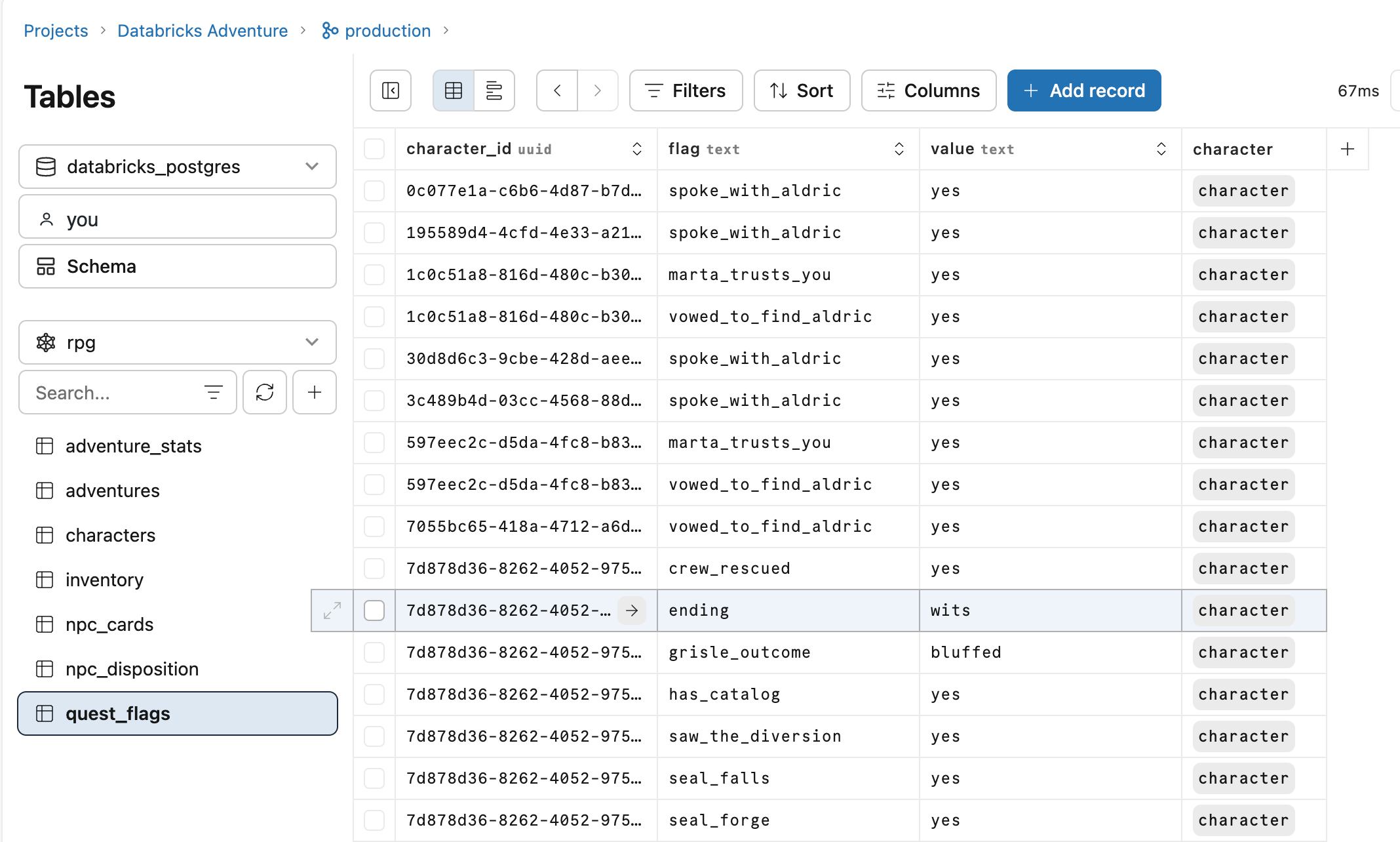The image size is (1400, 842).
Task: Select the quest_flags table
Action: pos(178,713)
